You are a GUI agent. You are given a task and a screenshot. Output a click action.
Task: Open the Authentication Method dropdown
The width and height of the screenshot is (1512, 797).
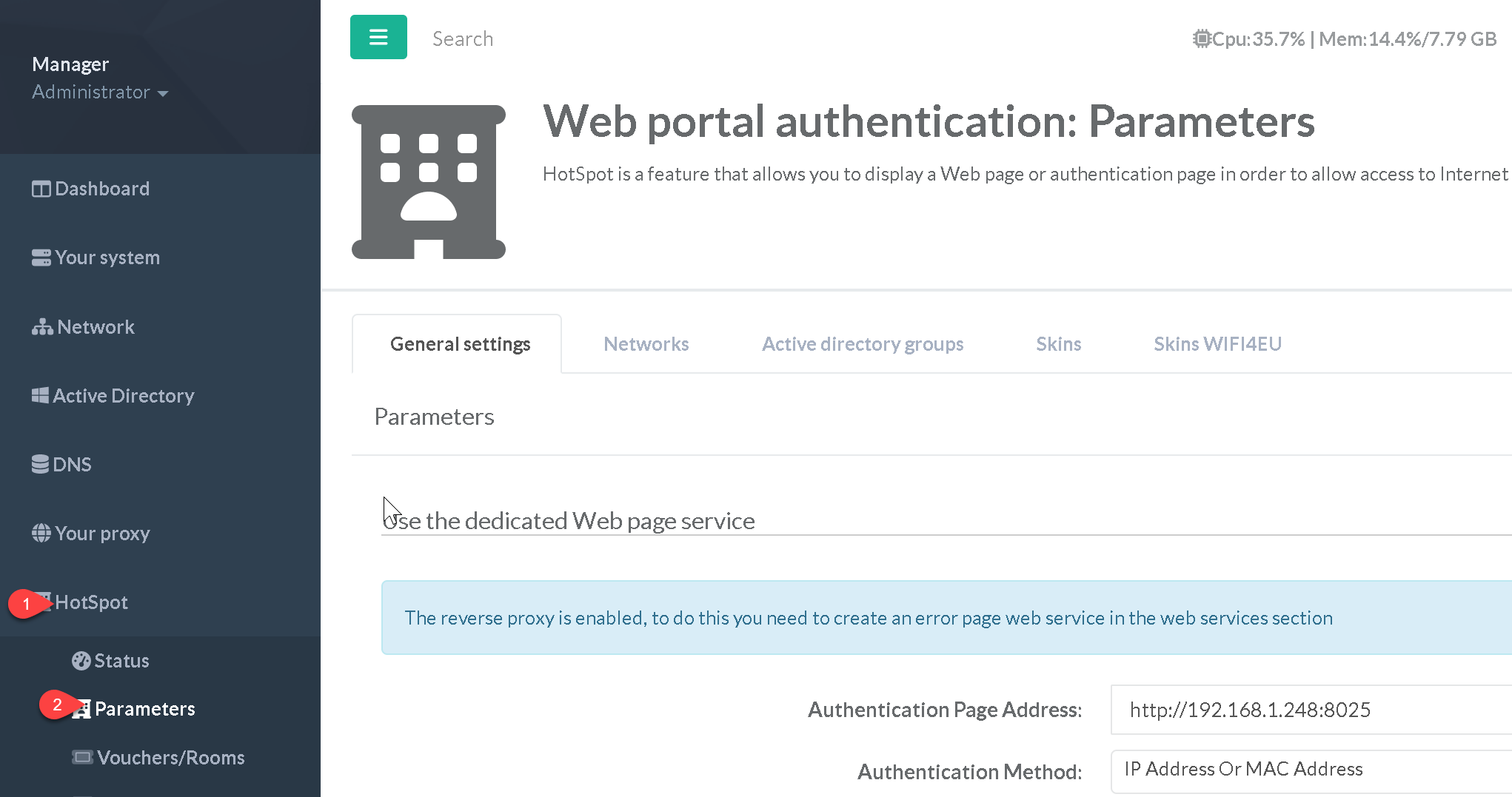[1311, 770]
